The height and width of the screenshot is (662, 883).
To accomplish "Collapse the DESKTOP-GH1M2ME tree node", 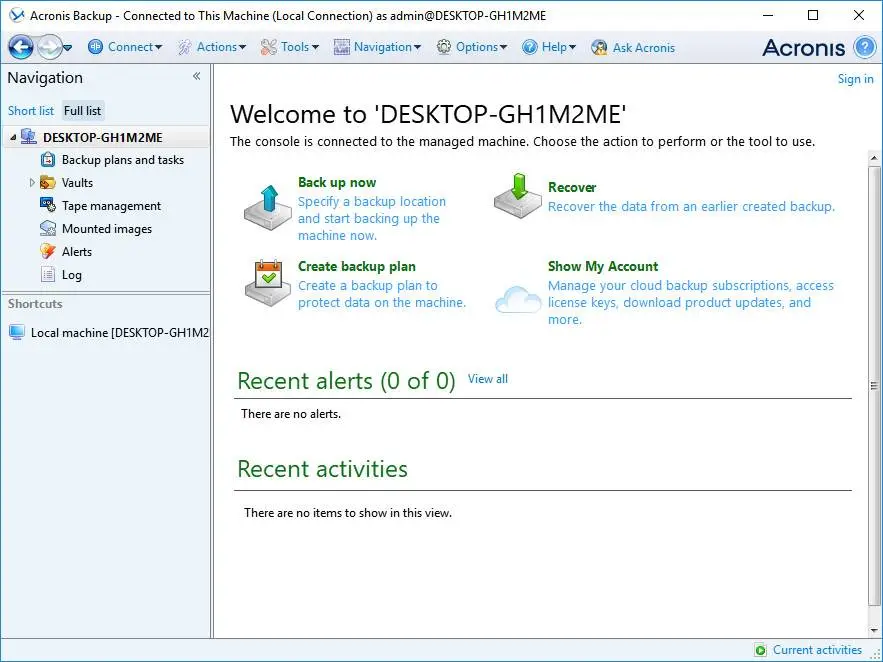I will (x=13, y=137).
